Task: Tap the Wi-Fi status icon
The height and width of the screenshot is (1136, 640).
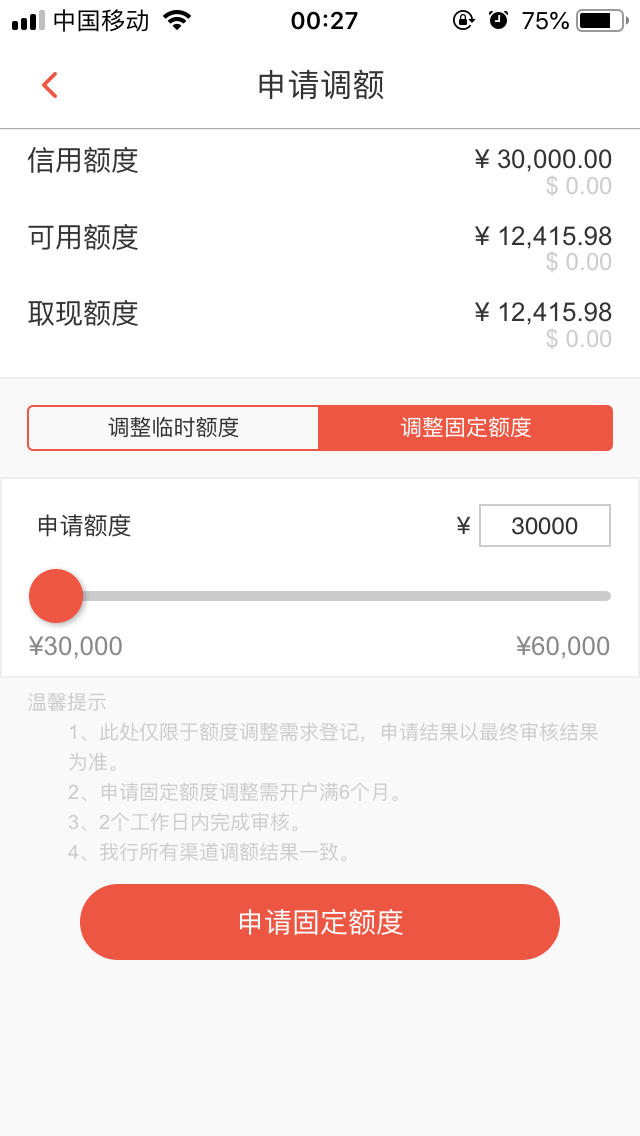Action: (175, 20)
